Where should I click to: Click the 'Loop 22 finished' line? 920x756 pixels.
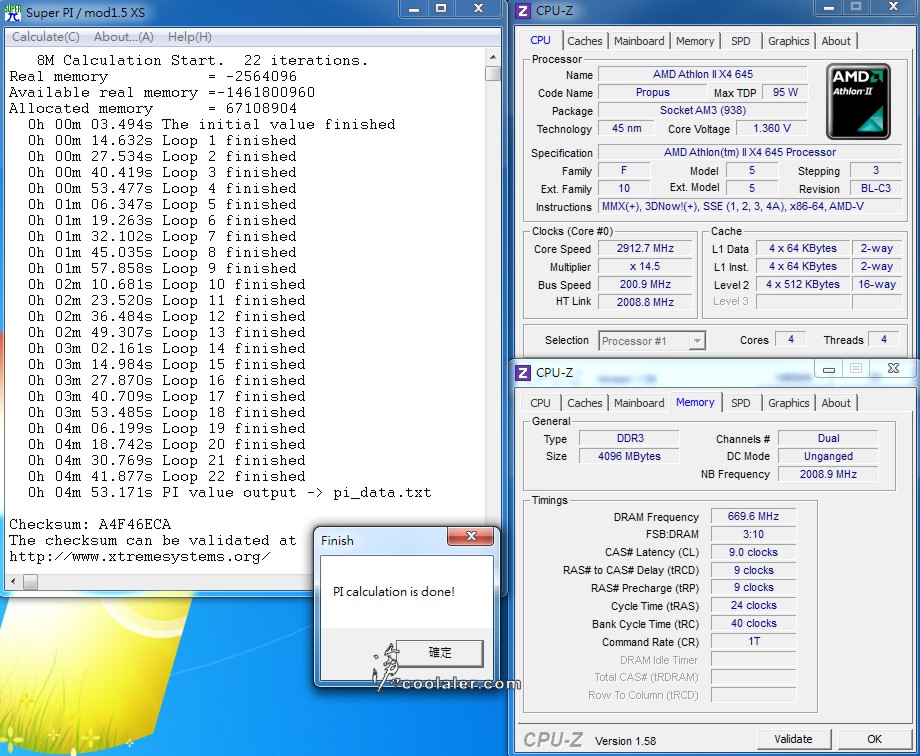[x=167, y=476]
